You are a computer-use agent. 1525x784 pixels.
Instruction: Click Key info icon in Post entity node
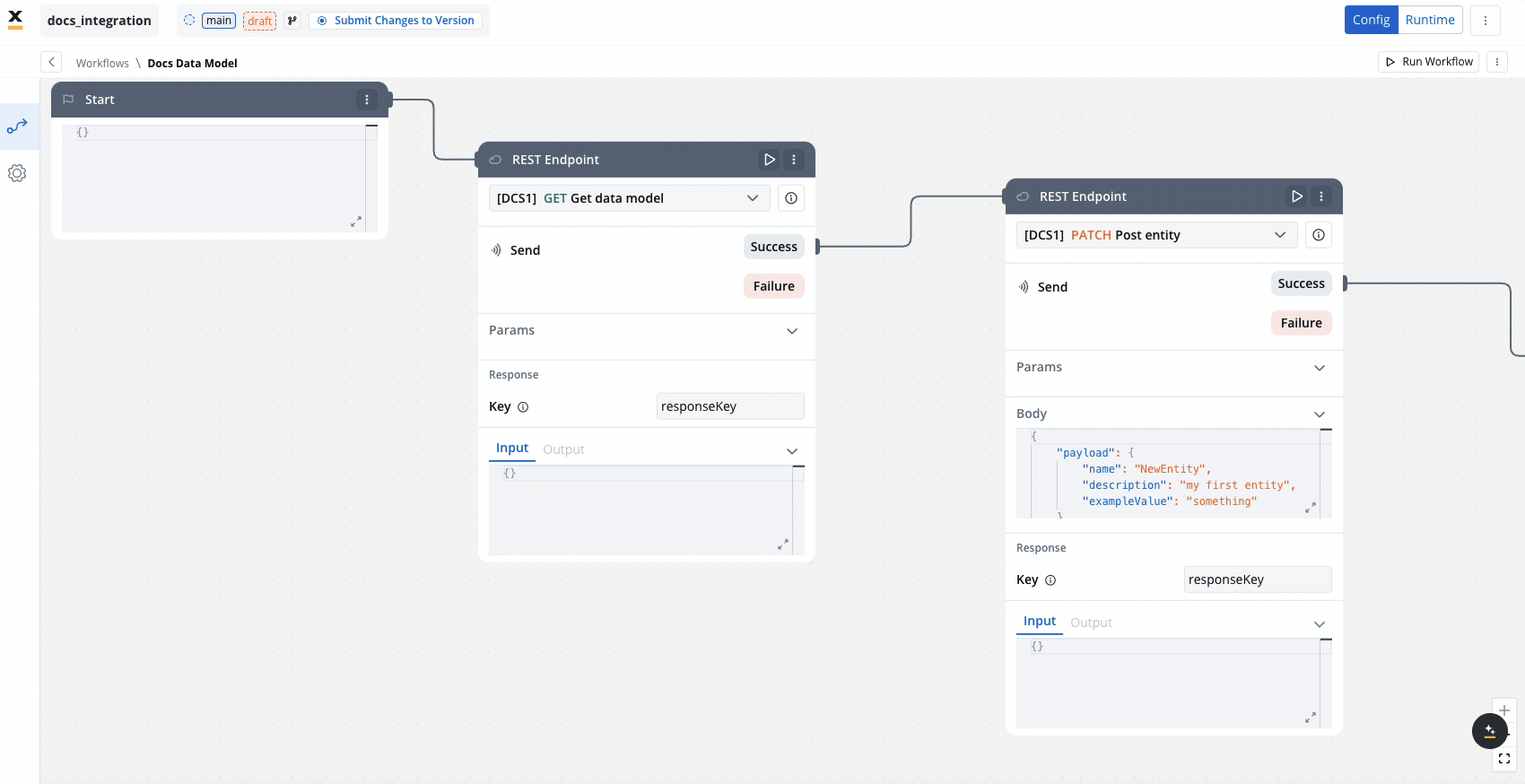(x=1050, y=580)
